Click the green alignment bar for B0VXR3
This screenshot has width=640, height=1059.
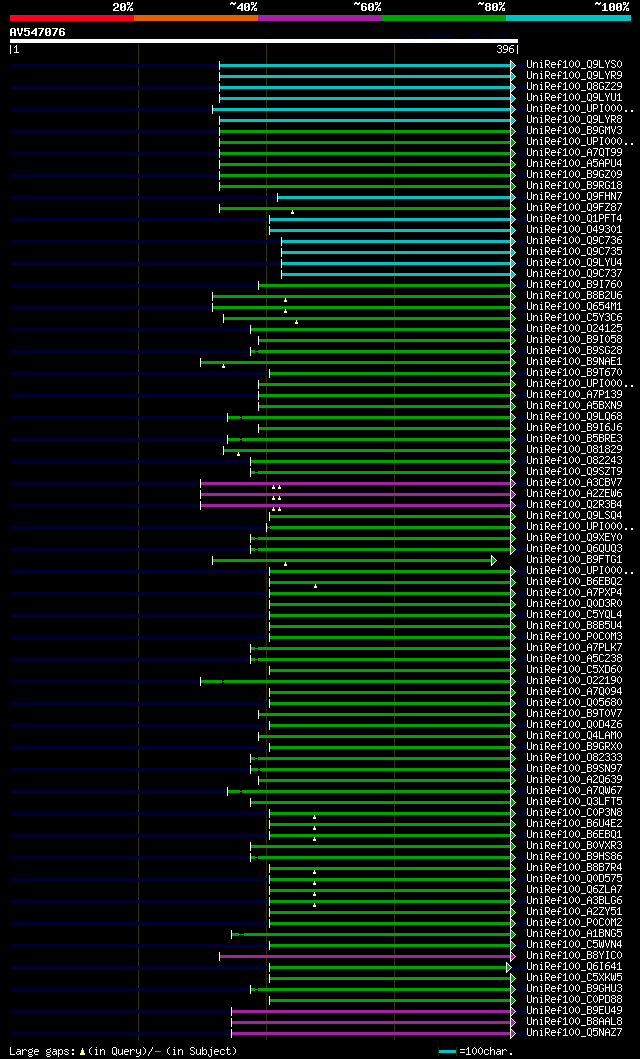(381, 846)
